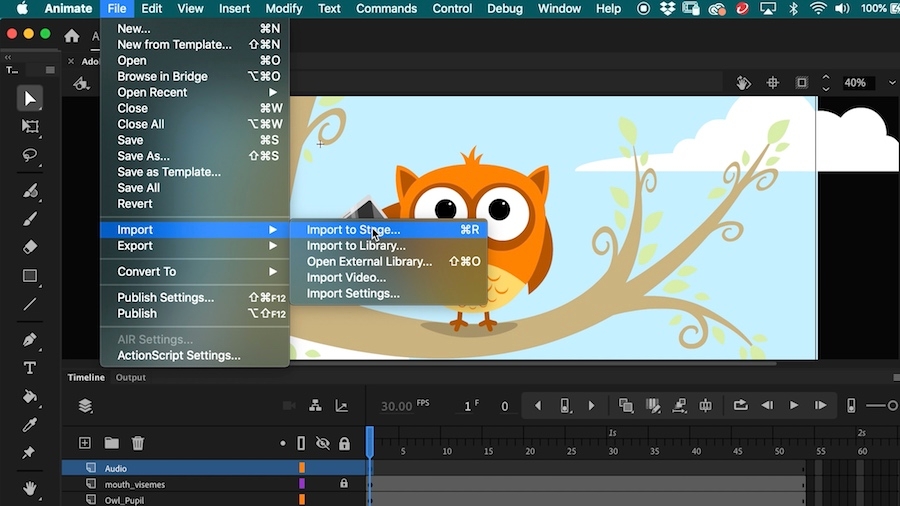Select the Fluid Brush tool
This screenshot has width=900, height=506.
(x=30, y=190)
